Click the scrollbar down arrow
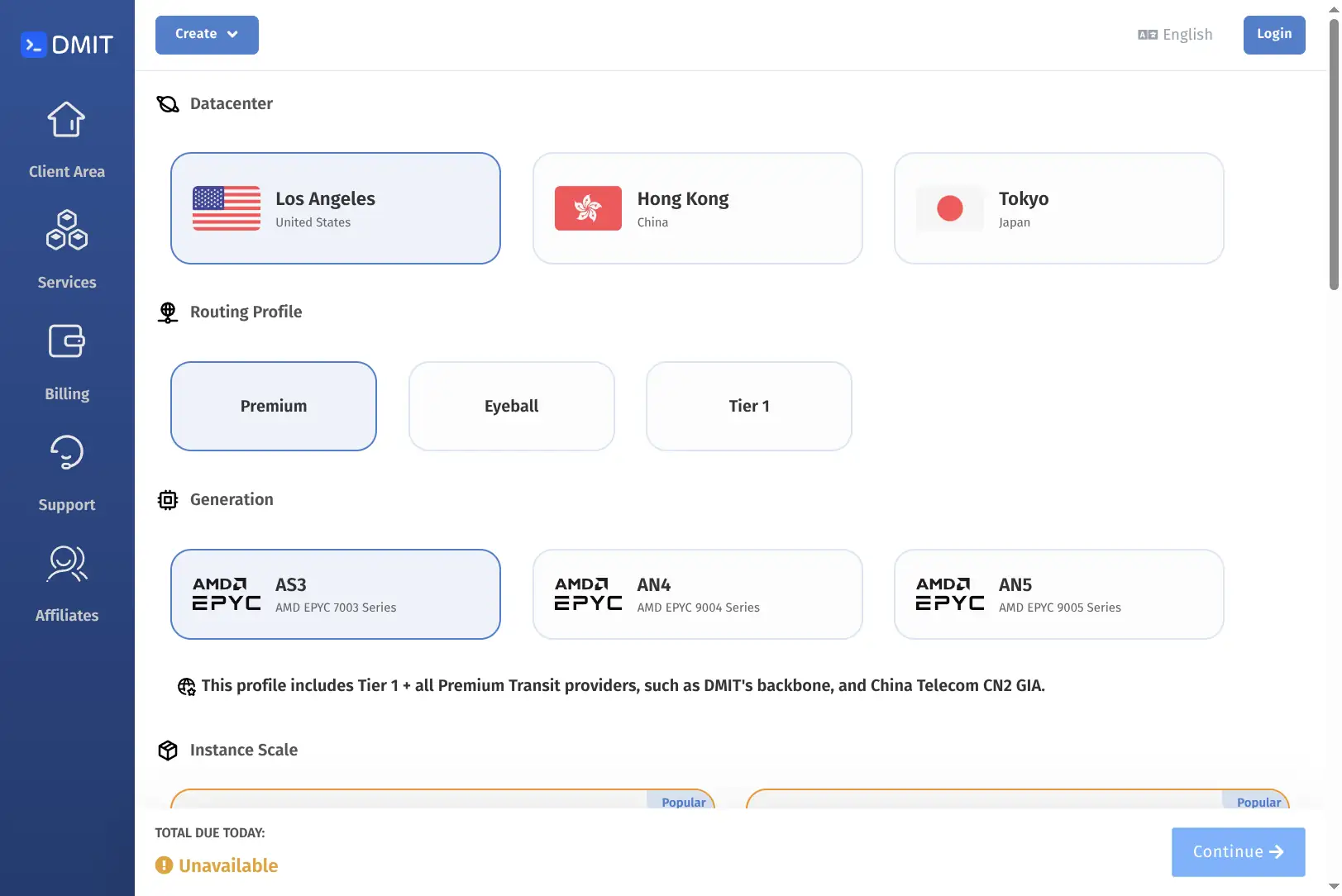The height and width of the screenshot is (896, 1342). [1334, 888]
